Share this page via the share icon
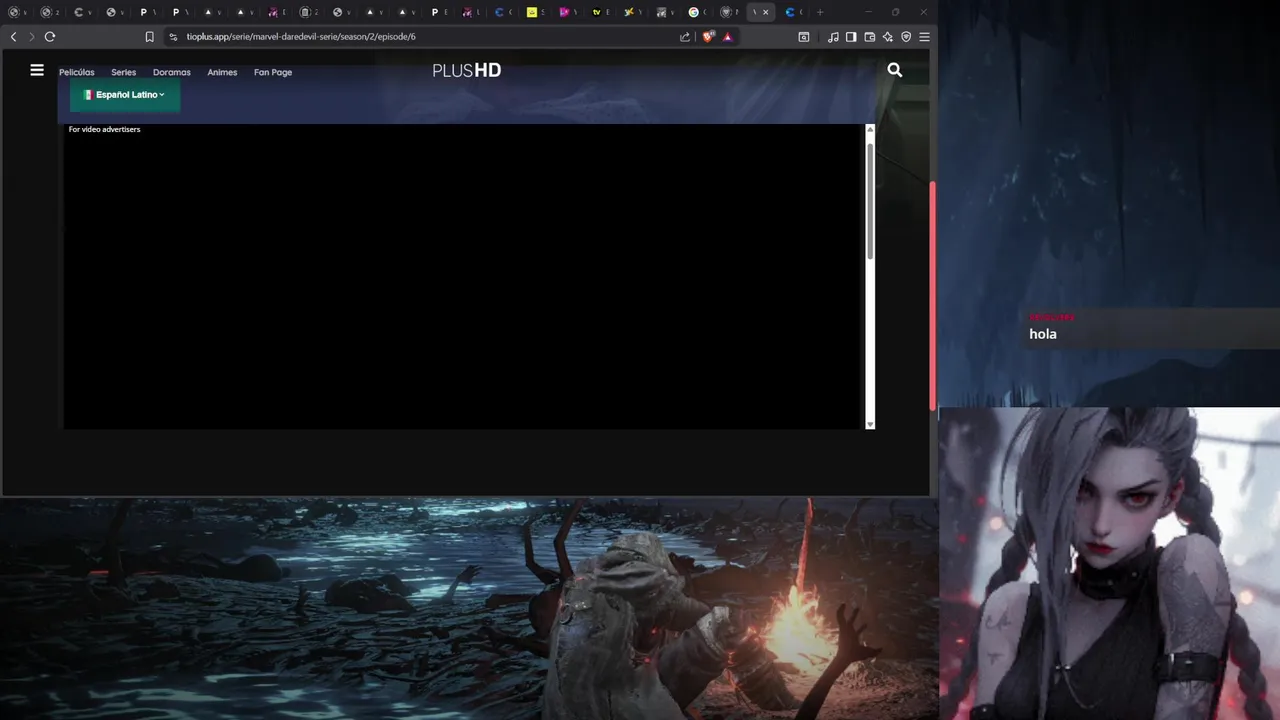 pyautogui.click(x=685, y=37)
